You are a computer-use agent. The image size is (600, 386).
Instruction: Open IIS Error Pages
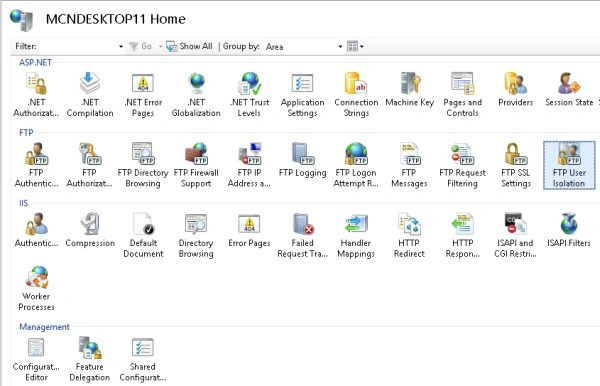tap(249, 230)
